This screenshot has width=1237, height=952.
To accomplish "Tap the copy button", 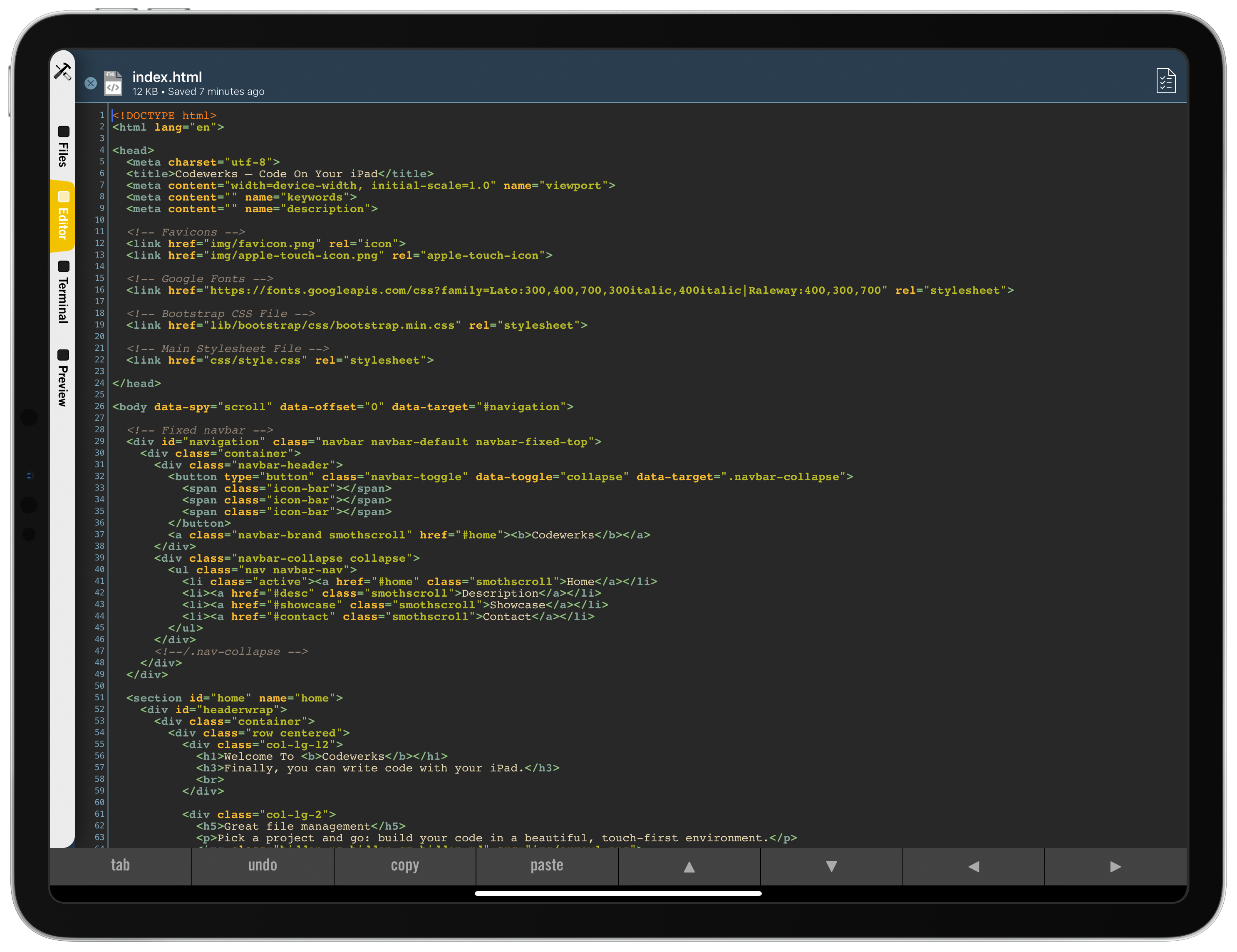I will (x=405, y=865).
